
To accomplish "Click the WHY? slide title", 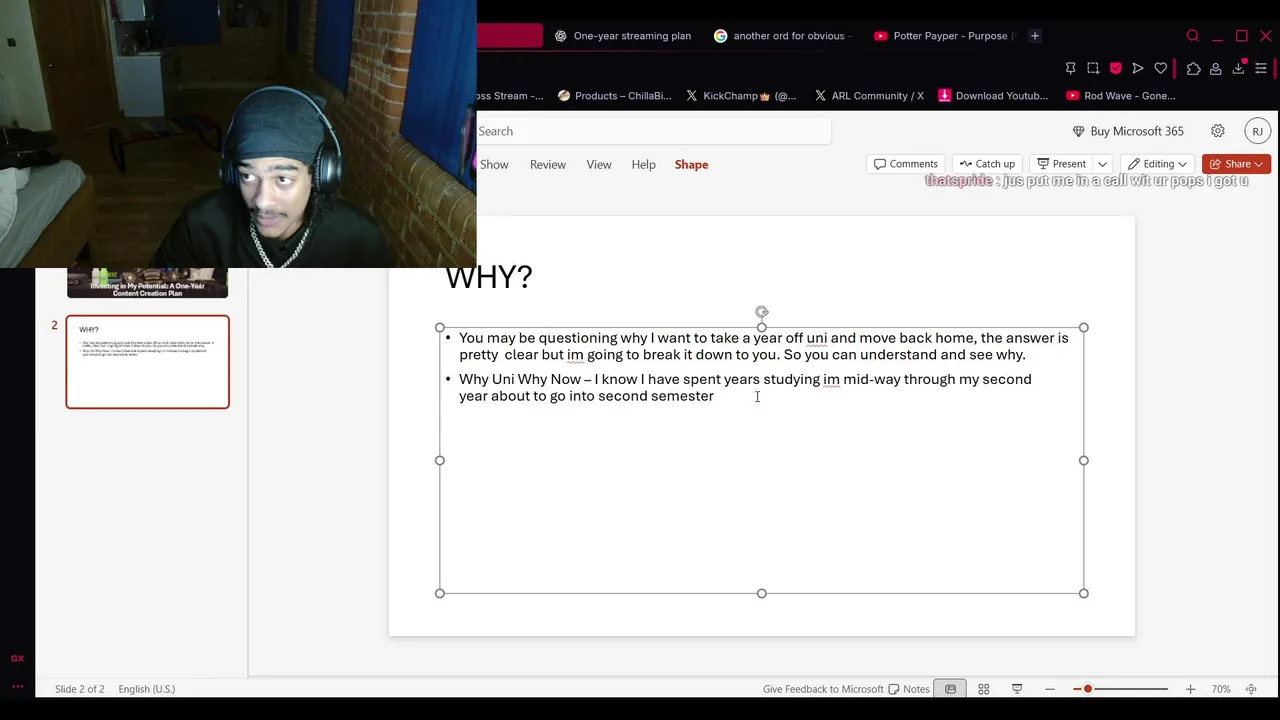I will [x=489, y=277].
